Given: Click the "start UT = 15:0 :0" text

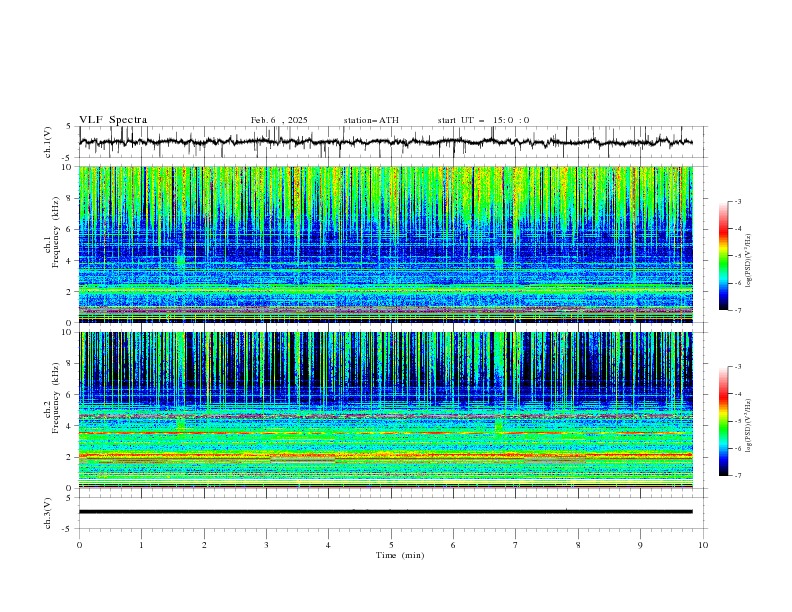Looking at the screenshot, I should pos(483,120).
